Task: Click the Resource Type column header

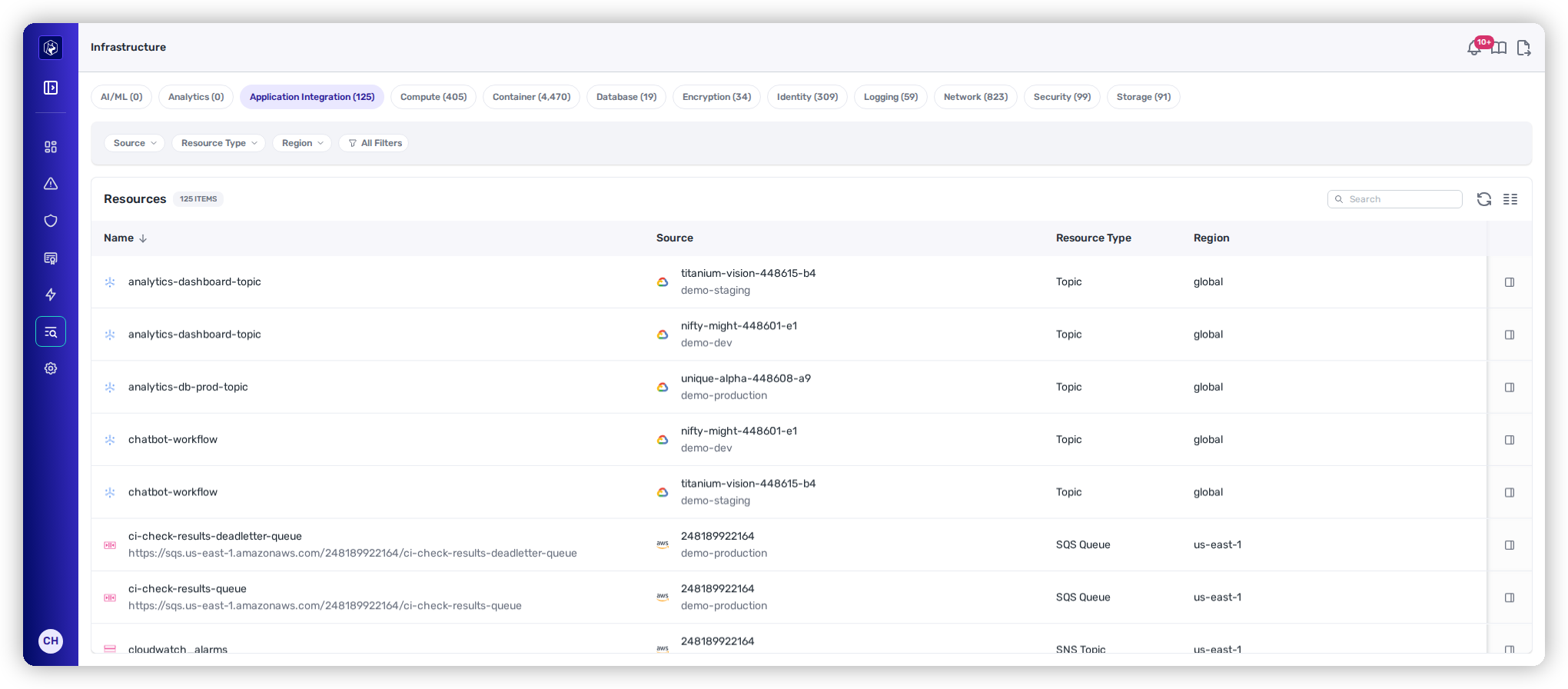Action: 1093,238
